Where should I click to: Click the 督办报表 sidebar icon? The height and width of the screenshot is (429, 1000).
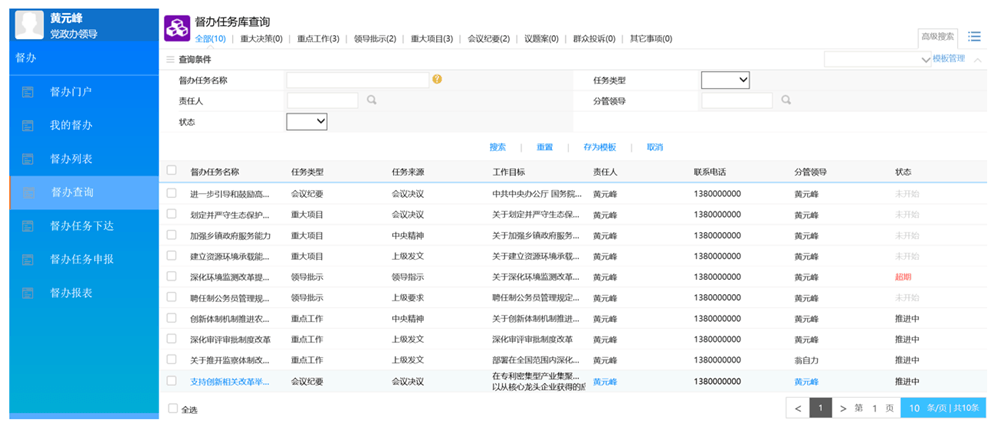point(28,293)
